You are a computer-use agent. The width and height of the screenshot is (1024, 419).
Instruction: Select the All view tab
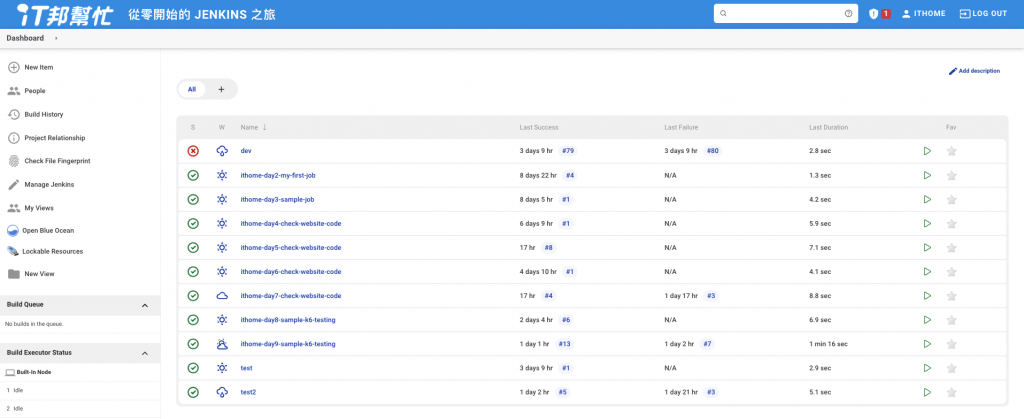pos(191,89)
